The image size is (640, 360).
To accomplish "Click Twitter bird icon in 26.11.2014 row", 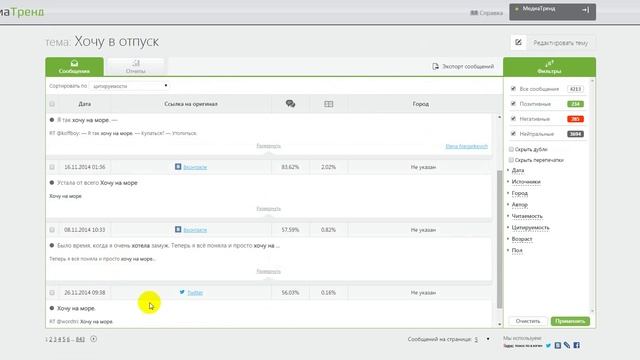I will tap(182, 292).
